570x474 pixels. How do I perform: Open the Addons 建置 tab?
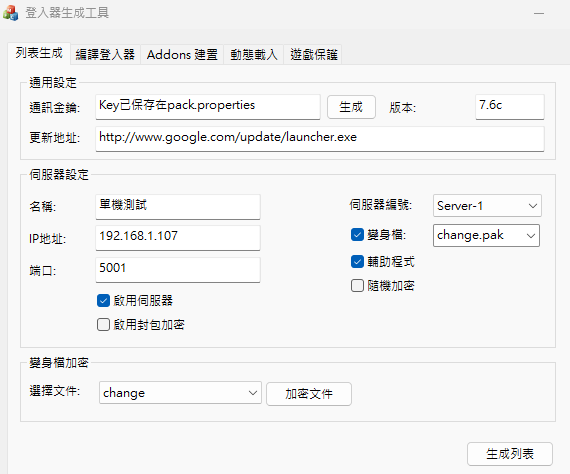[182, 55]
